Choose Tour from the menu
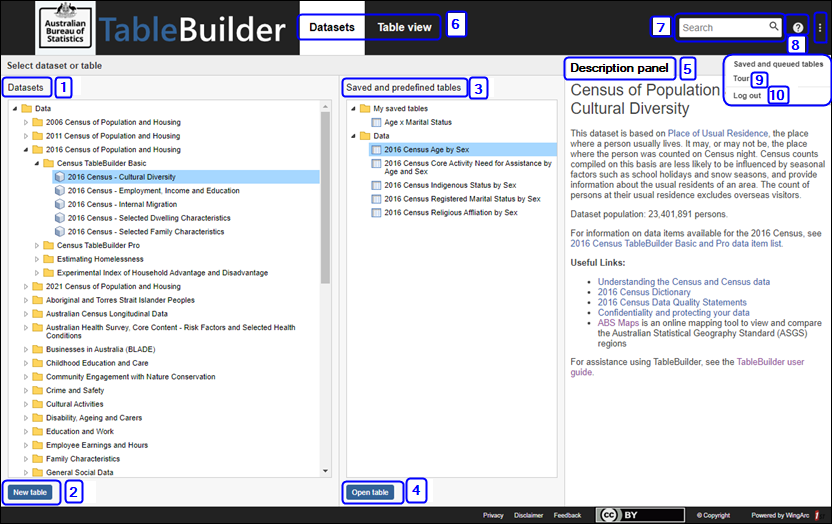 coord(741,78)
